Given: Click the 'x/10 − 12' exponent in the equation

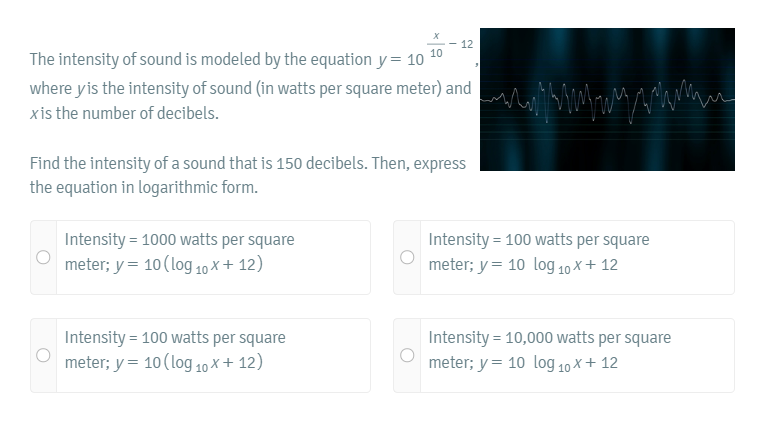Looking at the screenshot, I should (446, 42).
